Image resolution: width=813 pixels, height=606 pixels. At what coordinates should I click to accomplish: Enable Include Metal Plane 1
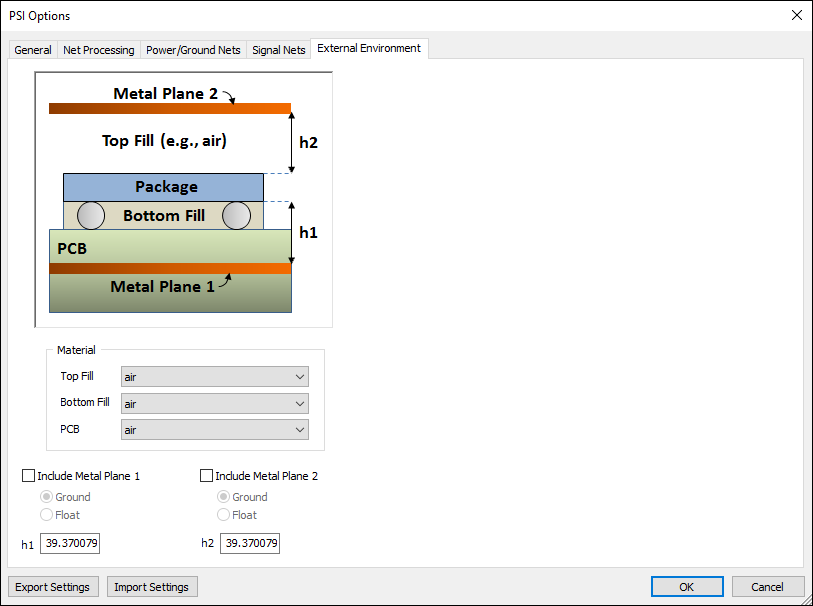[x=28, y=475]
